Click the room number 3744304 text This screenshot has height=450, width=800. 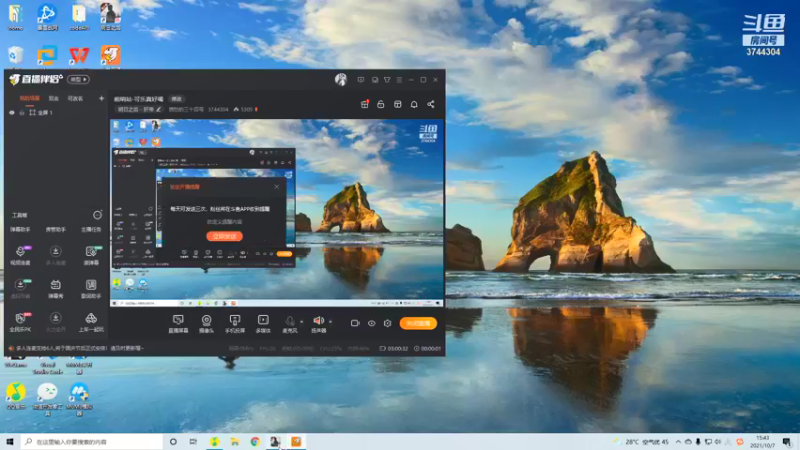(x=218, y=109)
